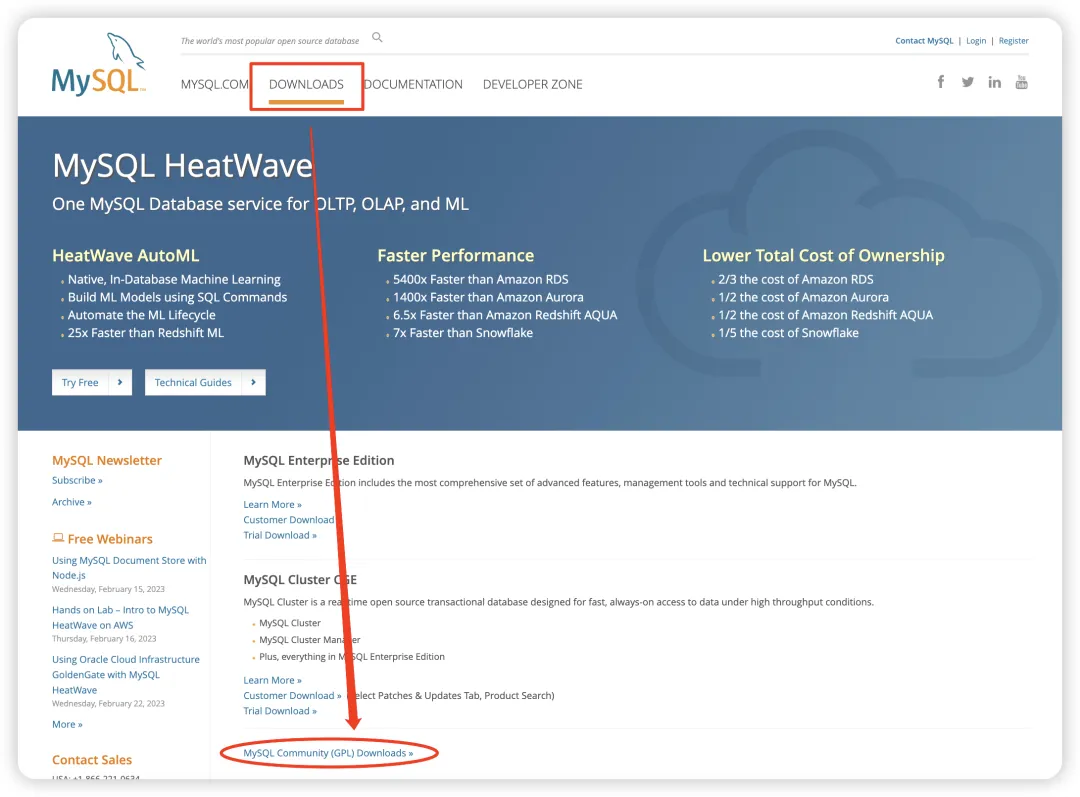Screen dimensions: 1080x797
Task: Open the Login link
Action: [x=976, y=41]
